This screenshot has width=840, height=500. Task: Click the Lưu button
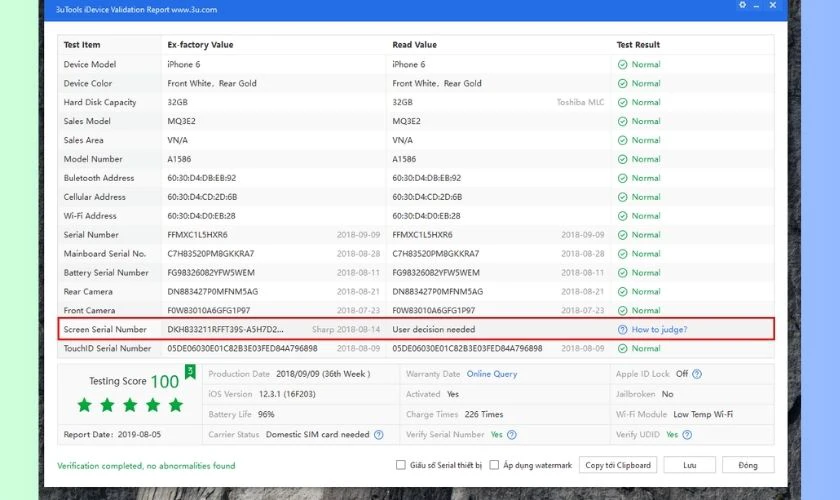click(x=689, y=465)
